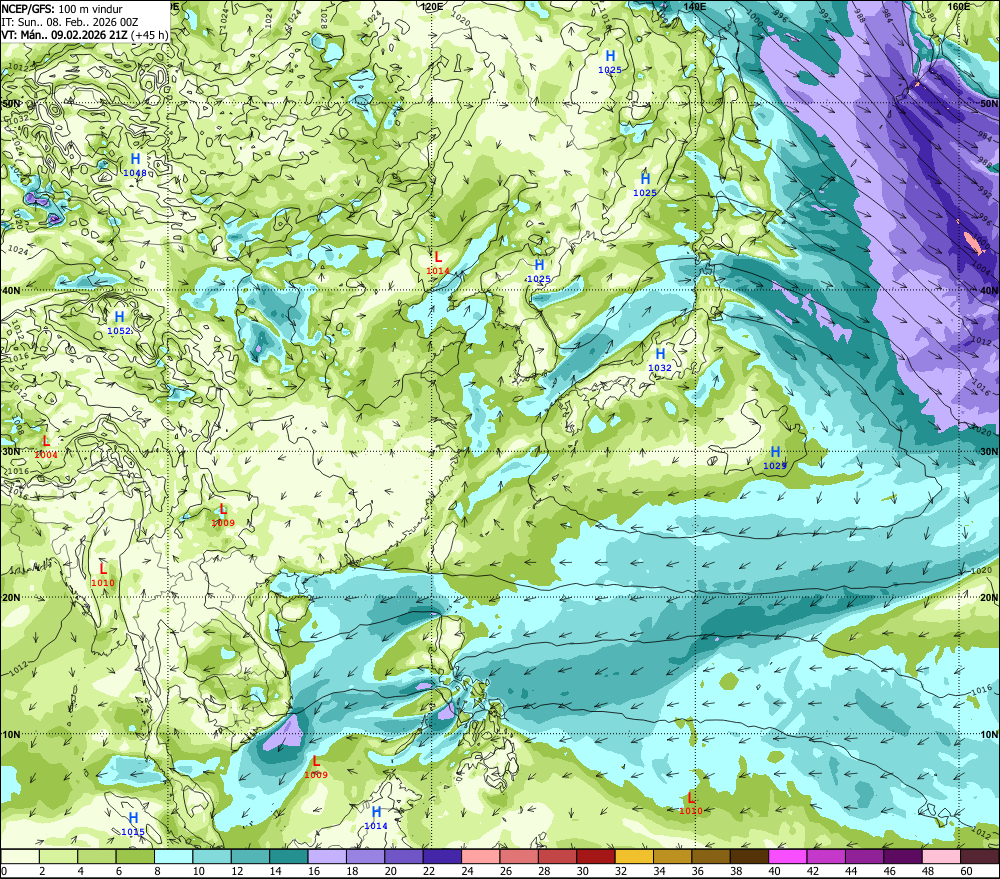Pick the light green 2–4 legend swatch

[58, 856]
